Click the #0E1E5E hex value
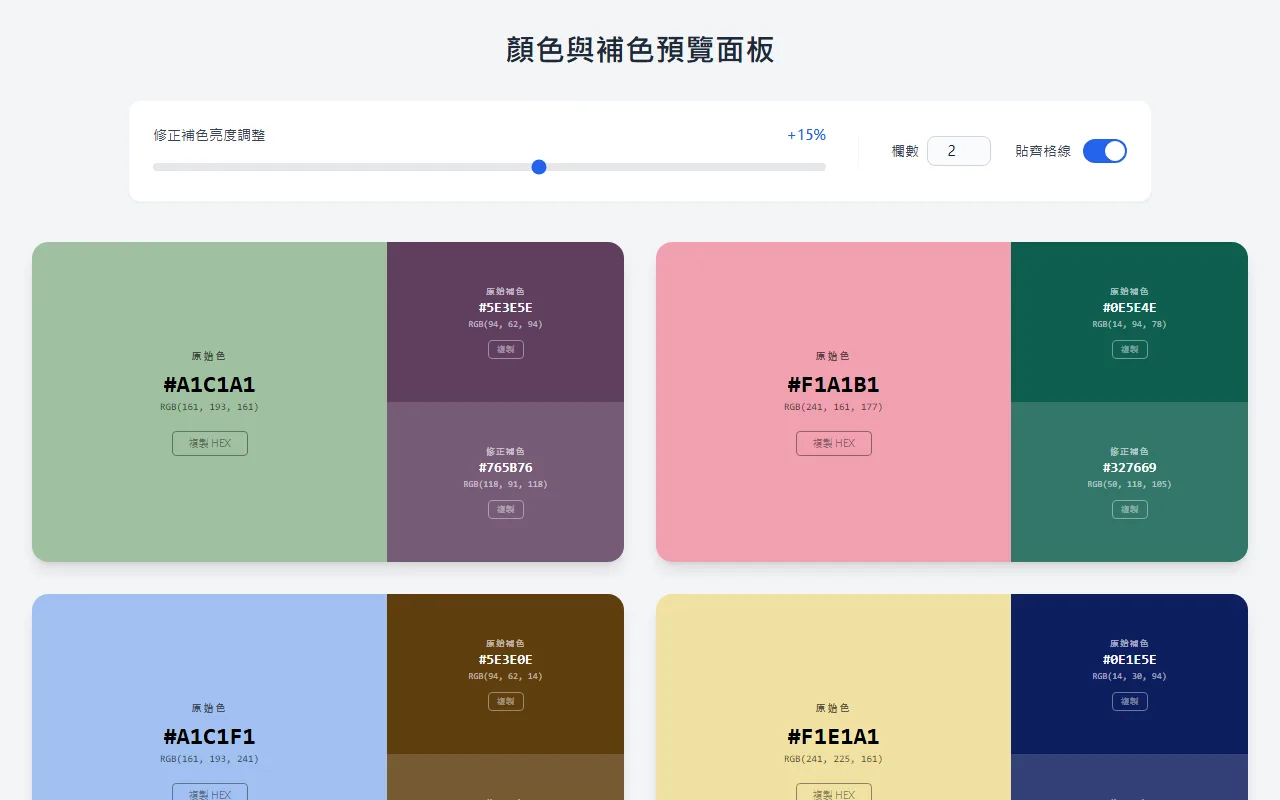The image size is (1280, 800). pos(1130,660)
